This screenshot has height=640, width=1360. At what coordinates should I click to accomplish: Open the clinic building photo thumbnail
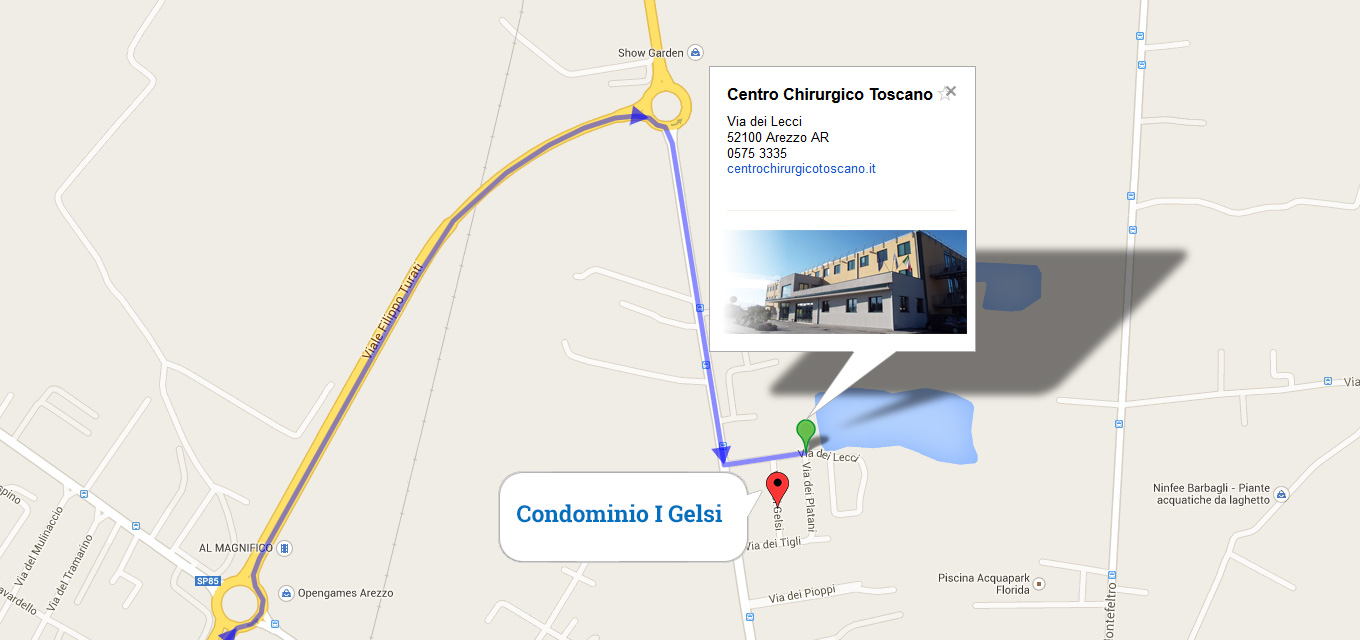pos(845,282)
